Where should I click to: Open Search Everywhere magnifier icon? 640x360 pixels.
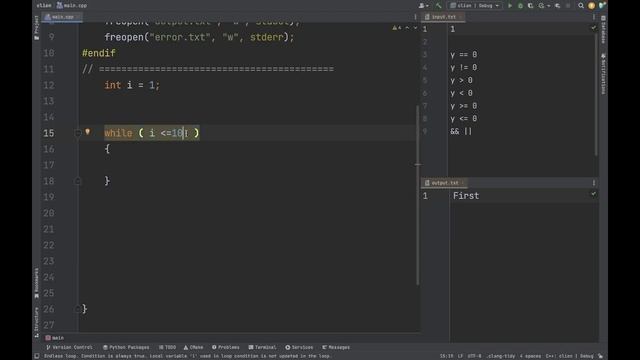pyautogui.click(x=581, y=6)
